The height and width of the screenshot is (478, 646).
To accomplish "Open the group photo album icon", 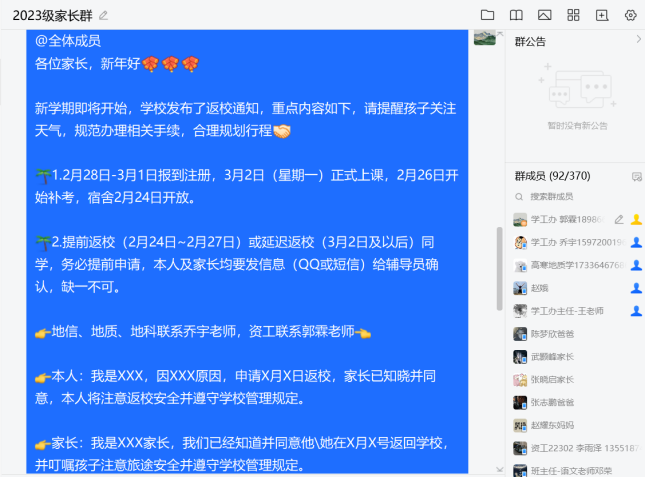I will pos(545,15).
